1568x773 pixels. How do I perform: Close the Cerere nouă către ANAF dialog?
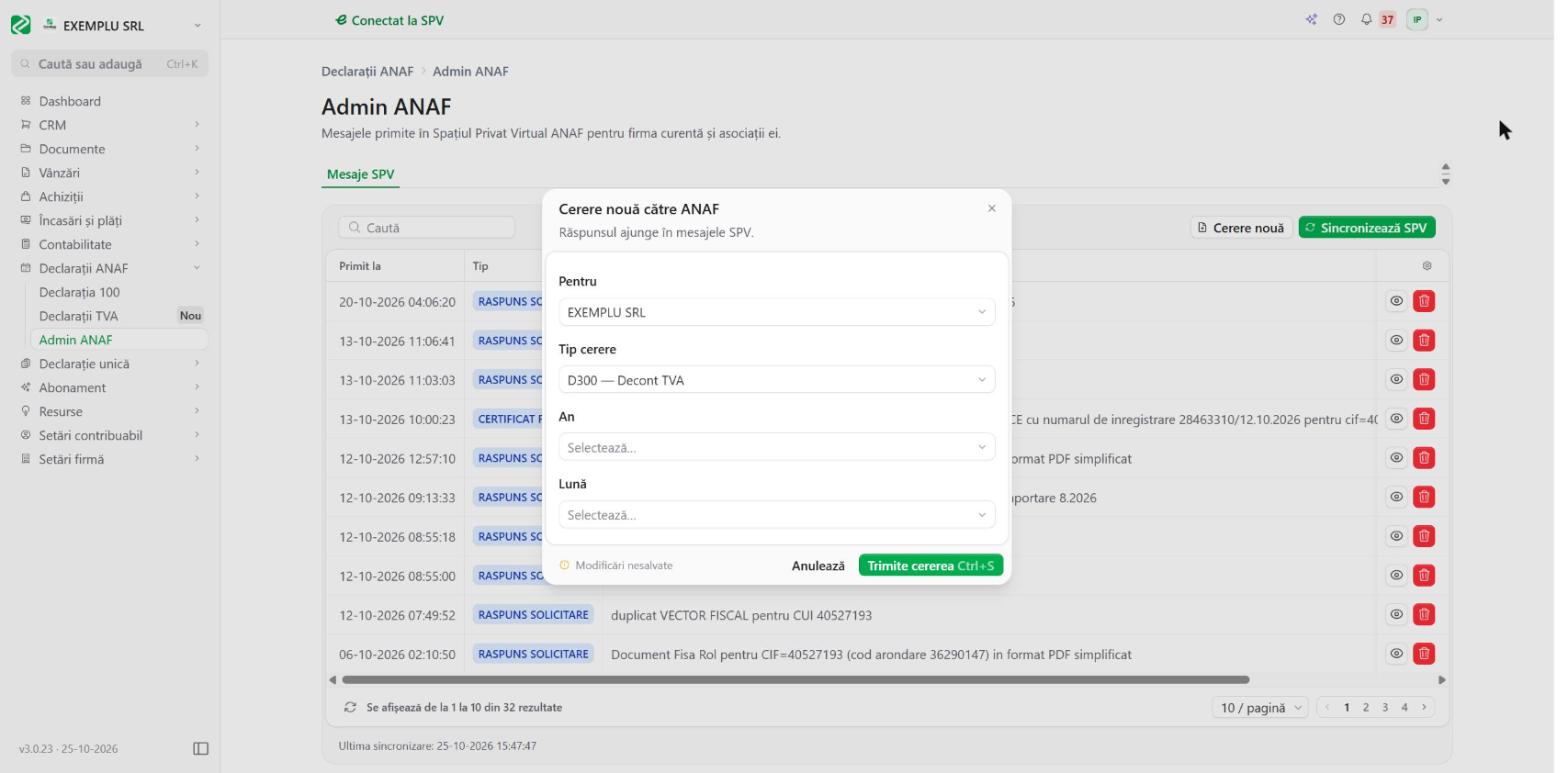(992, 209)
